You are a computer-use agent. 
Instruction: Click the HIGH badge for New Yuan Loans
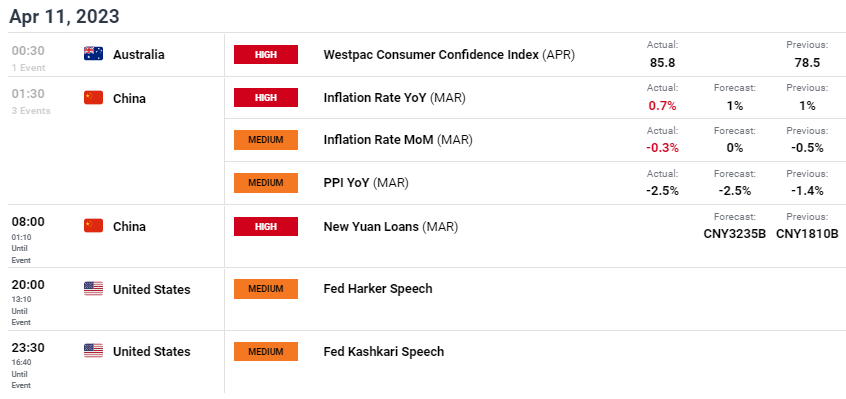pos(265,226)
